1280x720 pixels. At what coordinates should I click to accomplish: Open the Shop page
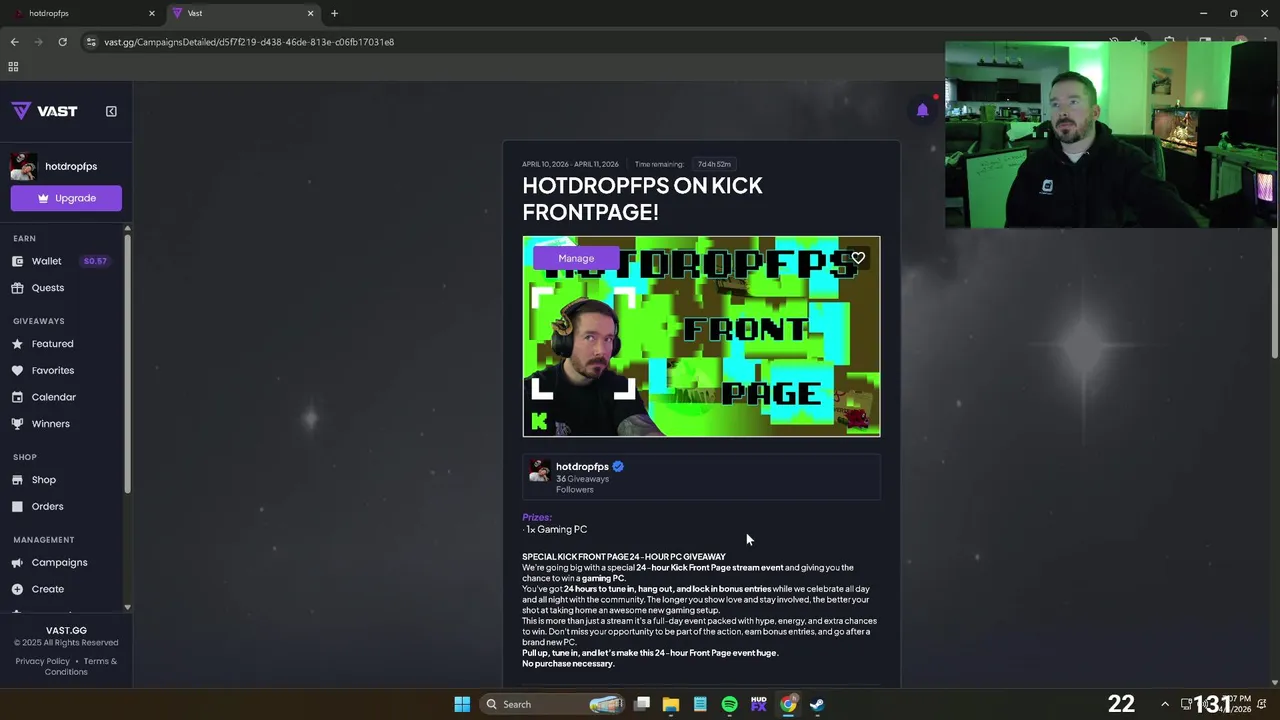[43, 480]
